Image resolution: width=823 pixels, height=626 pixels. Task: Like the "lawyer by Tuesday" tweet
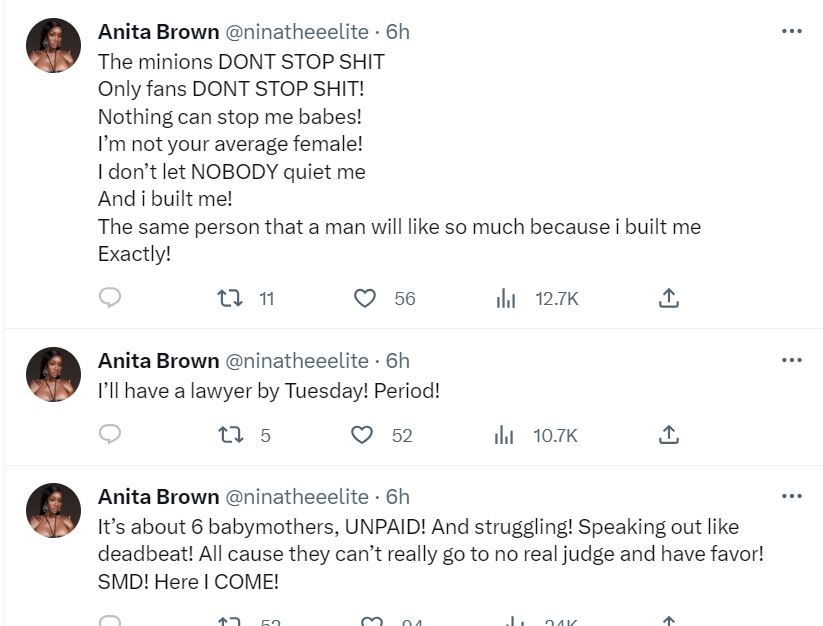[x=363, y=435]
